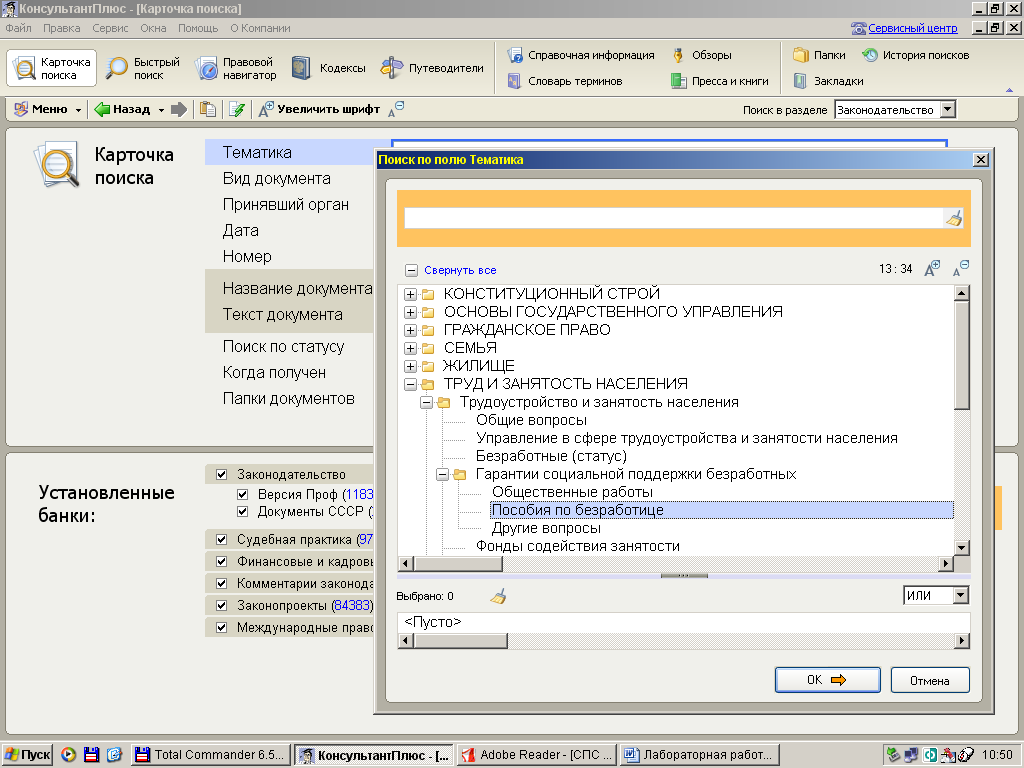This screenshot has height=768, width=1024.
Task: Click Отмена button
Action: point(930,680)
